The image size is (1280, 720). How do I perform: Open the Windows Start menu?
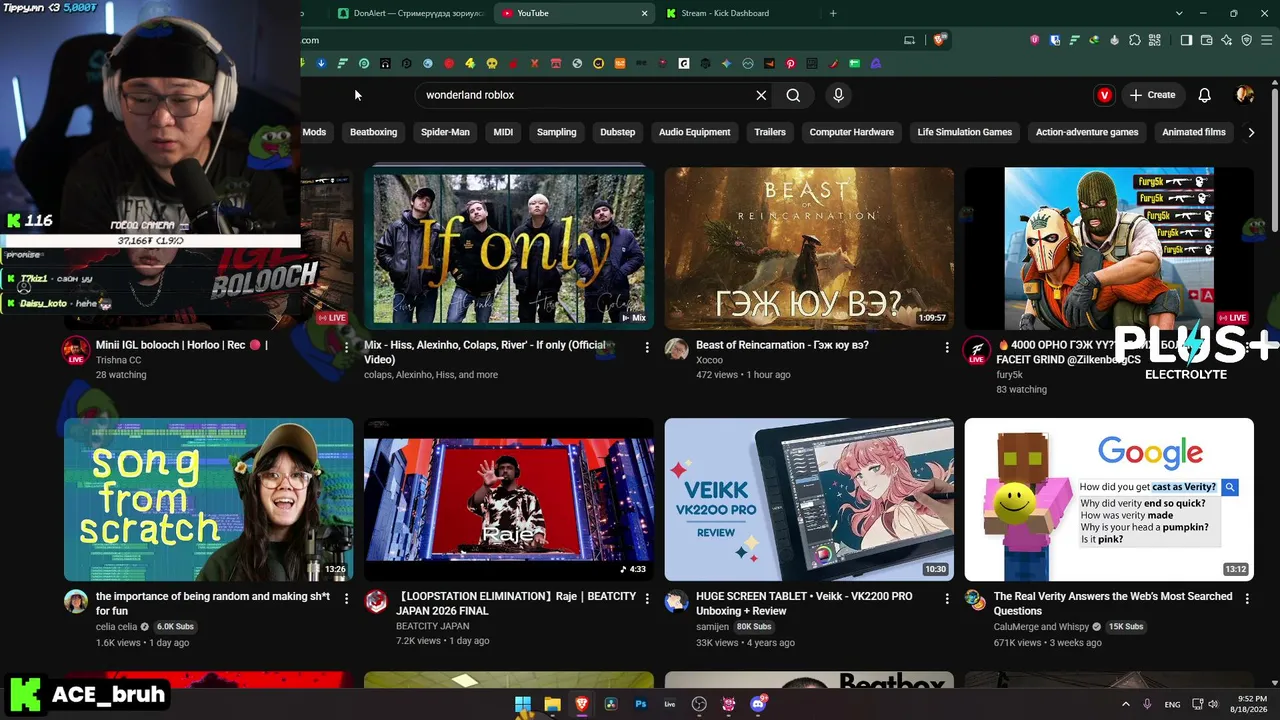[x=523, y=704]
